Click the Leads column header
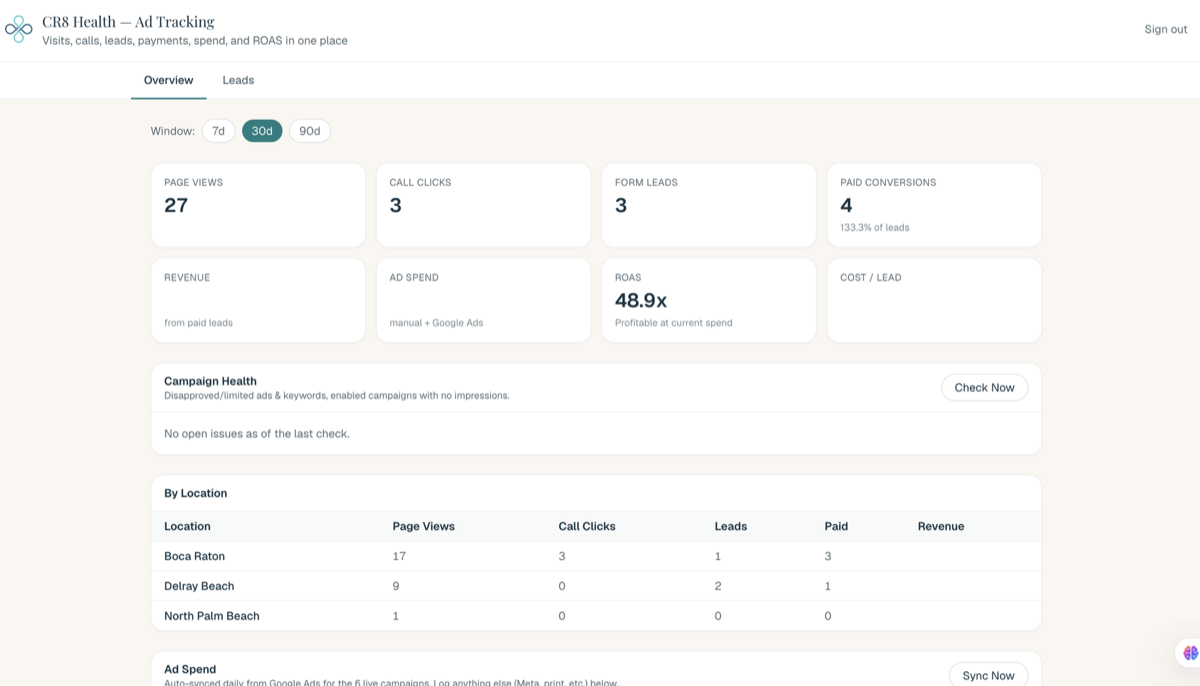1200x686 pixels. coord(730,526)
